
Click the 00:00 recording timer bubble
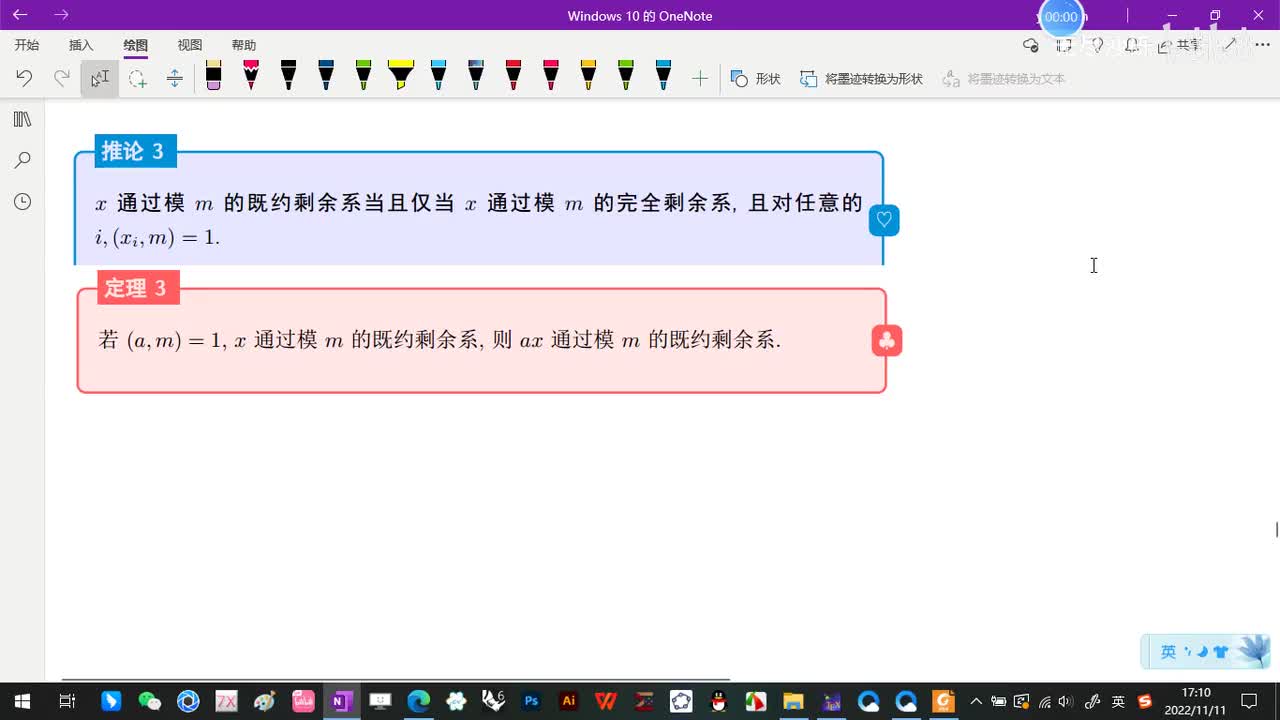1061,17
